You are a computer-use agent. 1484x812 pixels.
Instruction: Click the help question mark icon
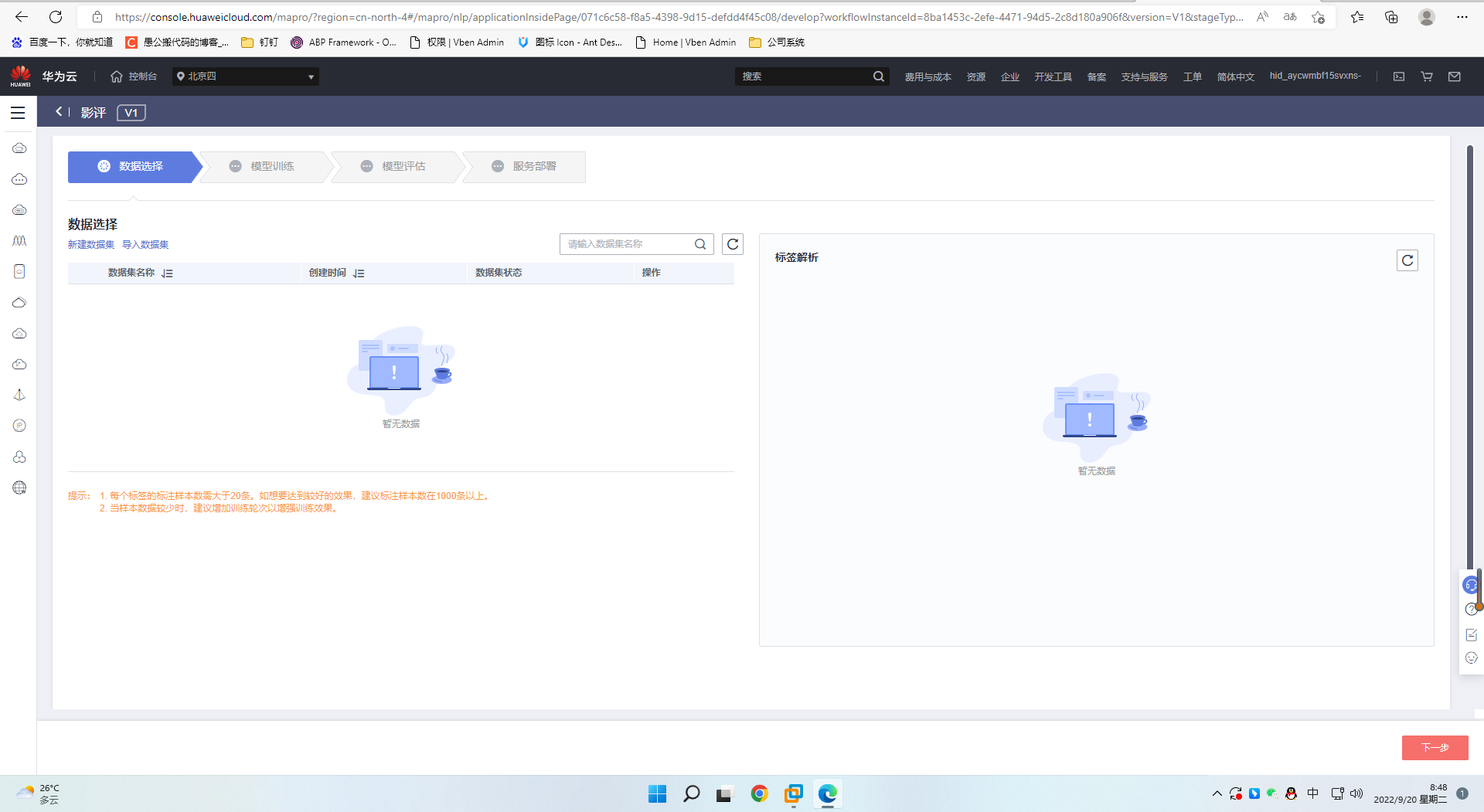pos(1472,610)
